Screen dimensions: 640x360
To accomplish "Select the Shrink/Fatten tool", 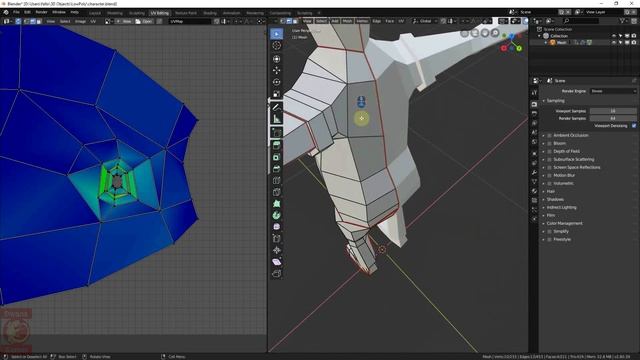I will 277,250.
